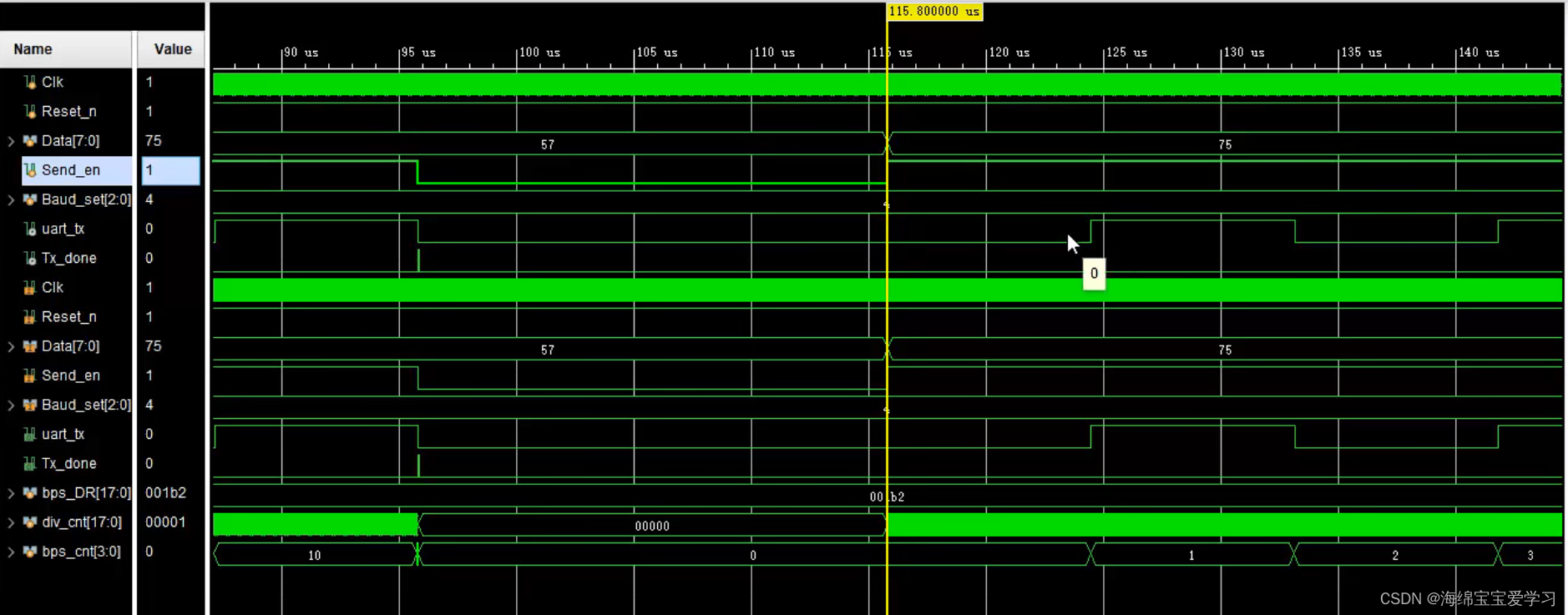Click the second Reset_n signal icon
Viewport: 1568px width, 615px height.
pos(30,316)
